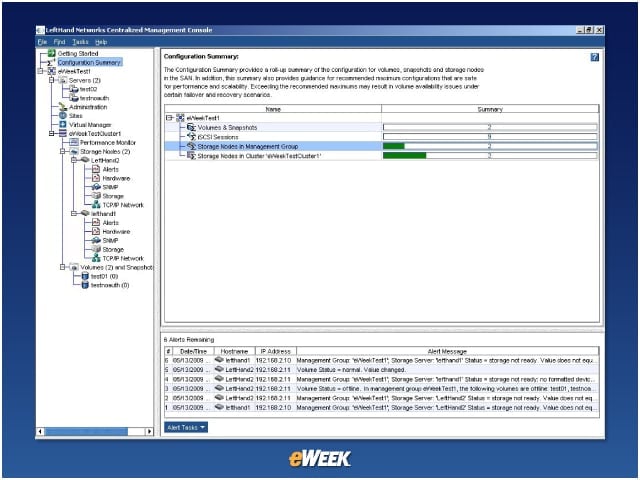Click the Volumes & Snapshots summary bar
Viewport: 640px width, 480px height.
[x=490, y=127]
